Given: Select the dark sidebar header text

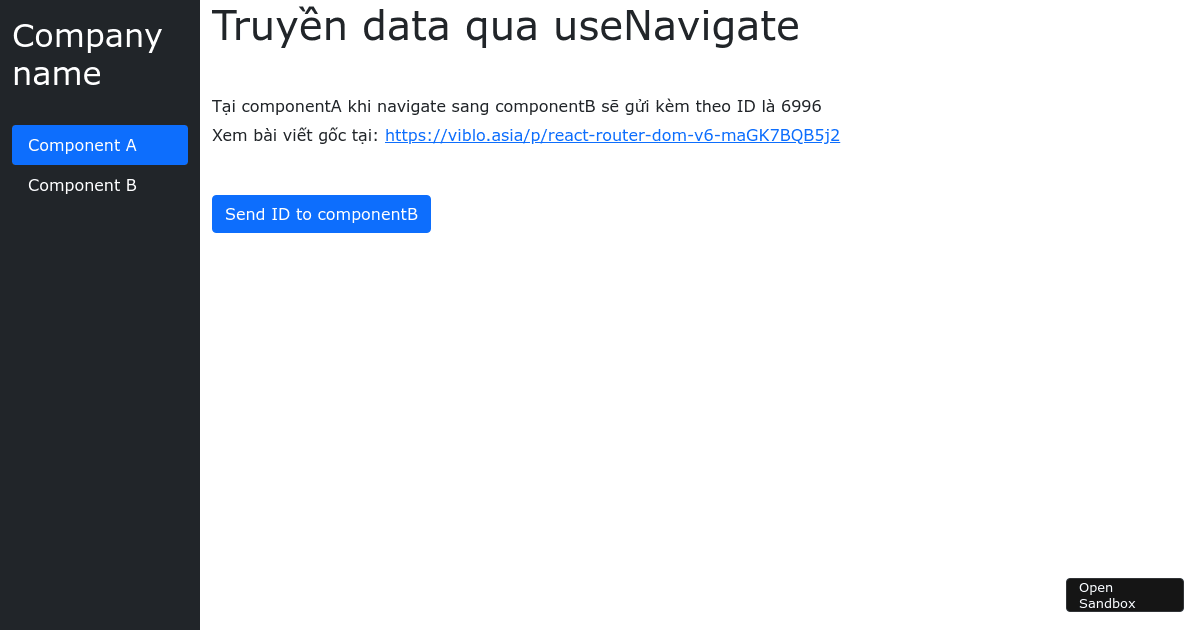Looking at the screenshot, I should 87,54.
